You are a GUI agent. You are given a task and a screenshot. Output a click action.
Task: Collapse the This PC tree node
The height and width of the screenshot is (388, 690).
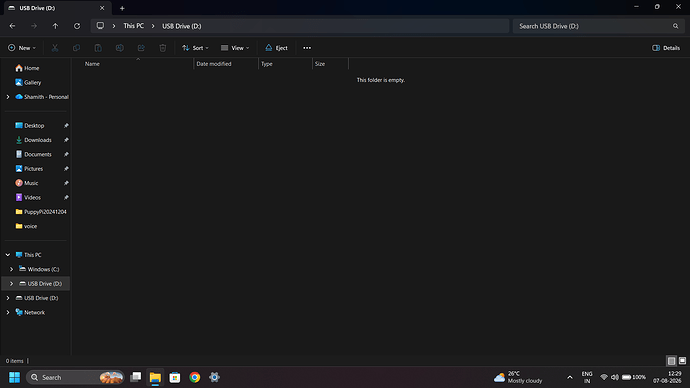7,255
